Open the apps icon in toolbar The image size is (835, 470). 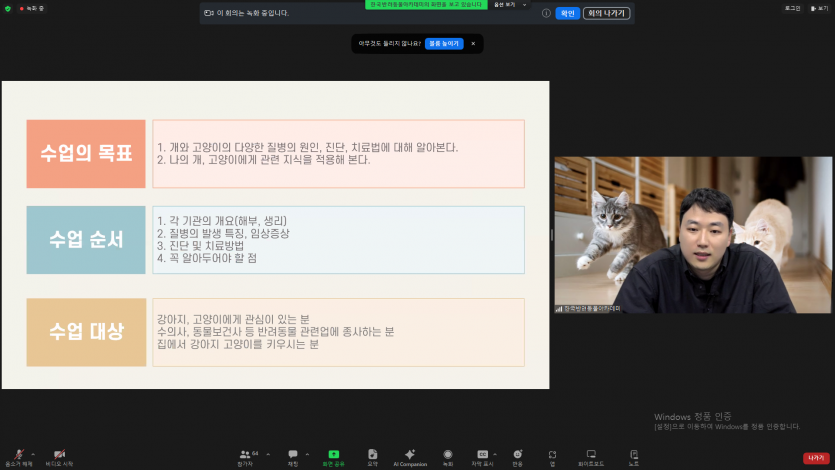(x=552, y=455)
